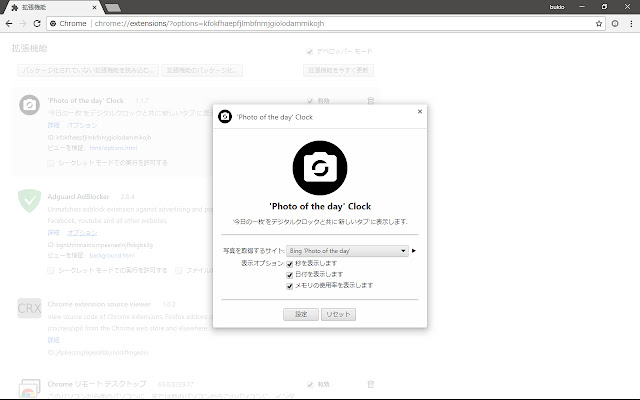Click the 'Photo of the day' Clock dialog heading
This screenshot has width=640, height=400.
tap(320, 207)
